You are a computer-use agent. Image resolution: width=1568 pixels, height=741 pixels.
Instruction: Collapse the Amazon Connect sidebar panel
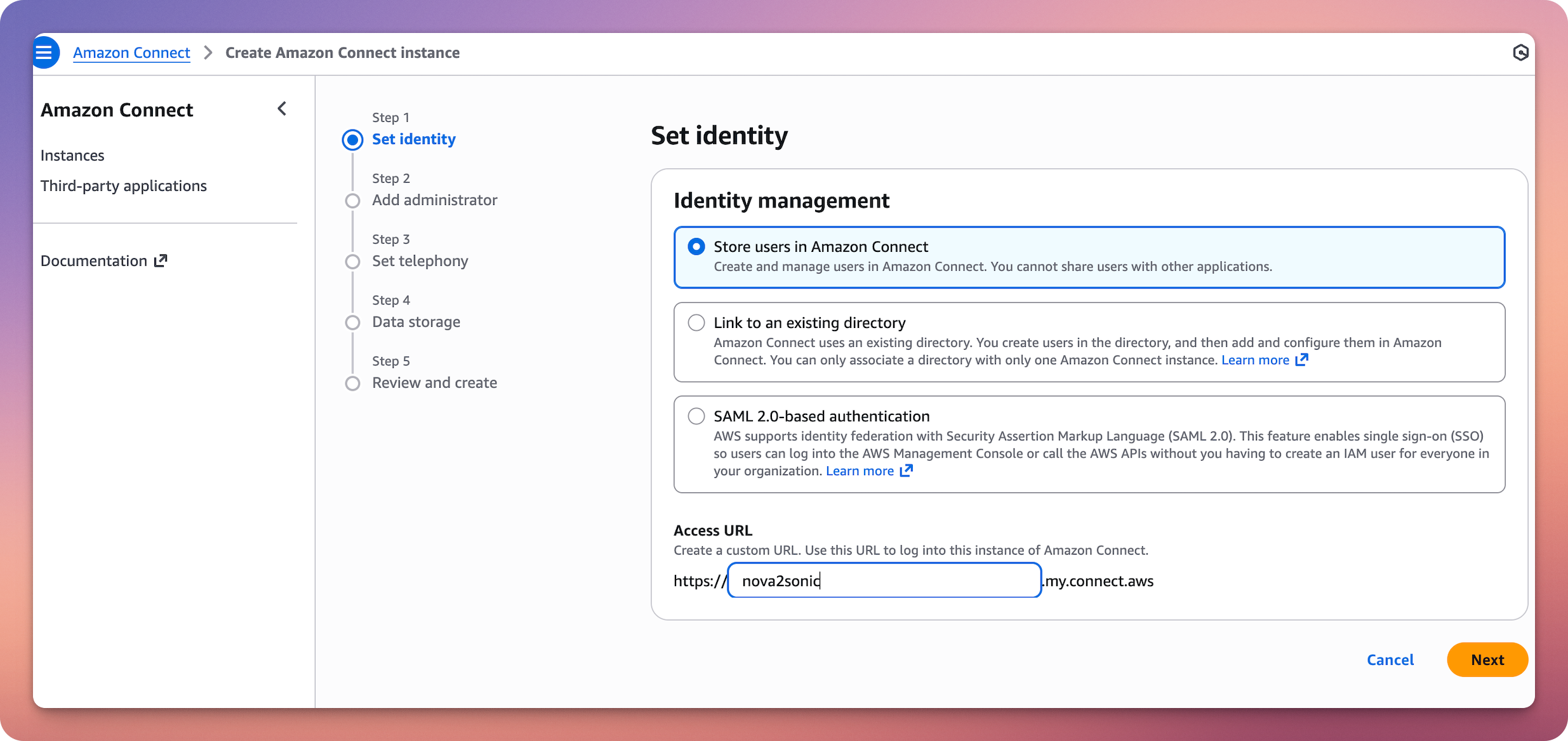(x=282, y=108)
